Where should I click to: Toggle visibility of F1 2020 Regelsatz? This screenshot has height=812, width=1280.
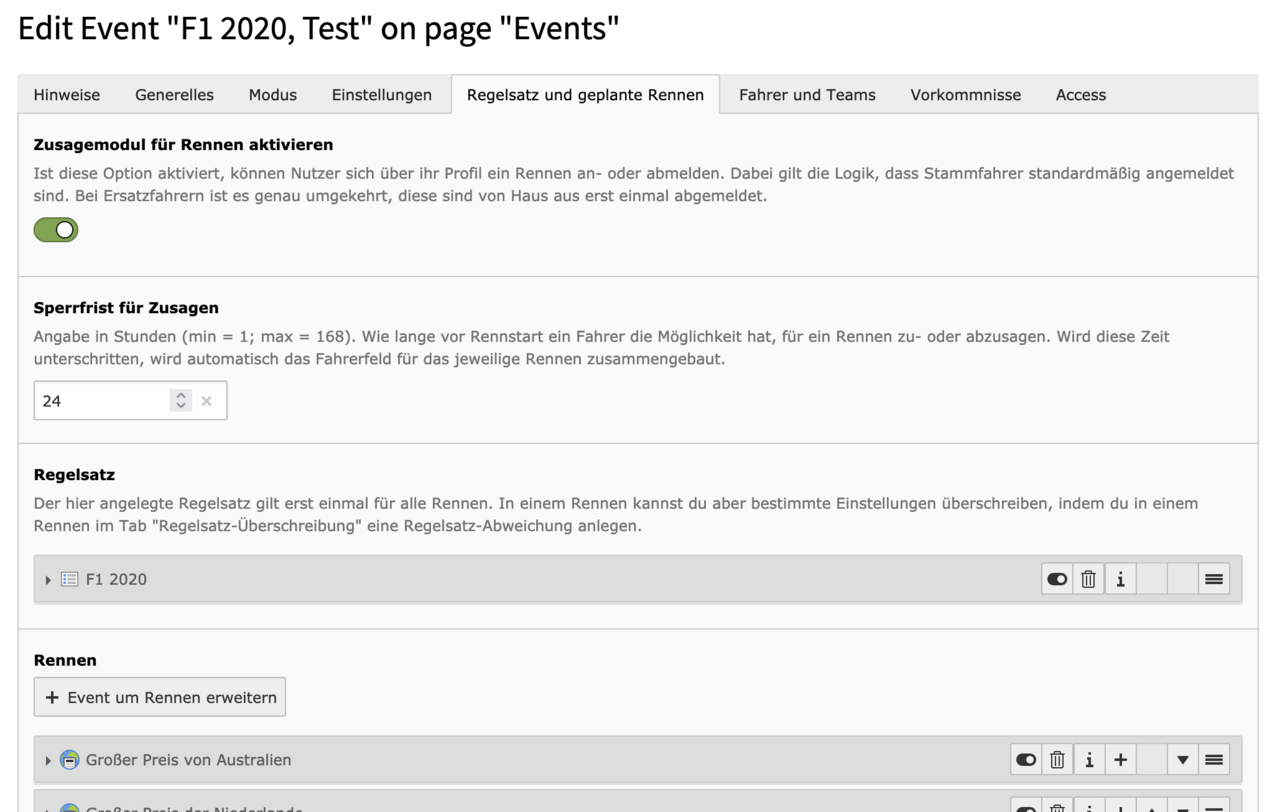[x=1057, y=579]
